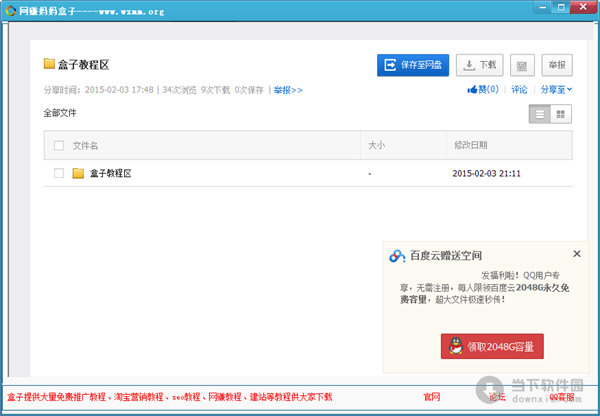The image size is (600, 416).
Task: Switch to list view
Action: click(540, 114)
